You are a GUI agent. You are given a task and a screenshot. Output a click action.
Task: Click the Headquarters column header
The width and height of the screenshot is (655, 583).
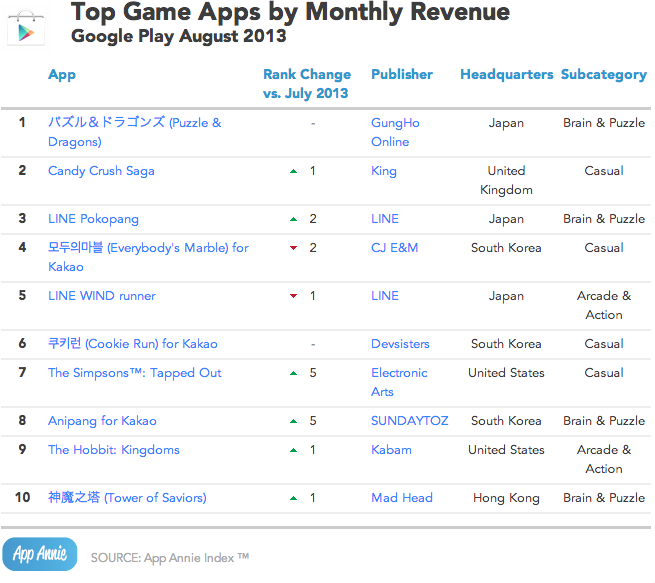pos(507,74)
